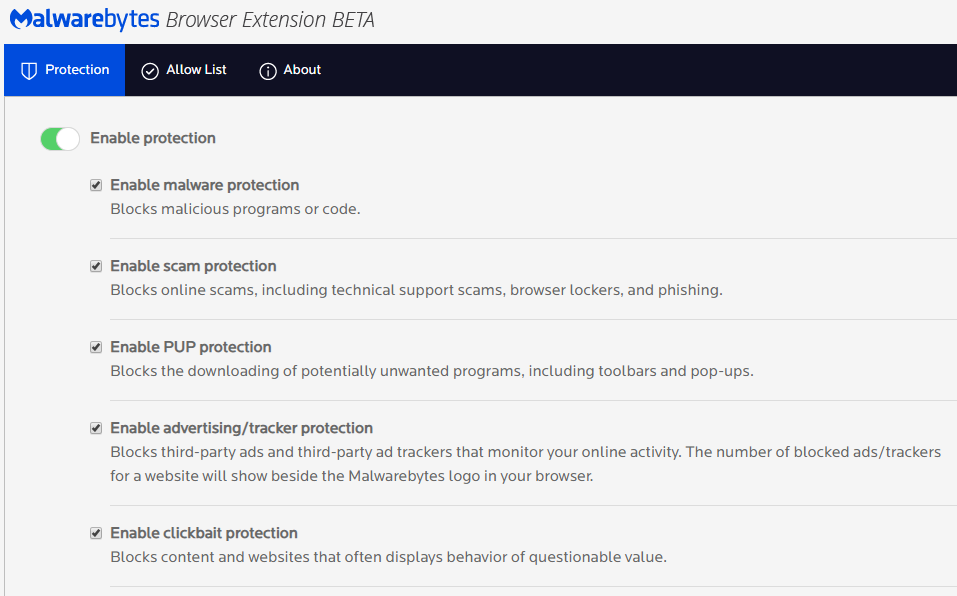Uncheck the Enable clickbait protection checkbox
This screenshot has width=957, height=596.
[x=96, y=533]
